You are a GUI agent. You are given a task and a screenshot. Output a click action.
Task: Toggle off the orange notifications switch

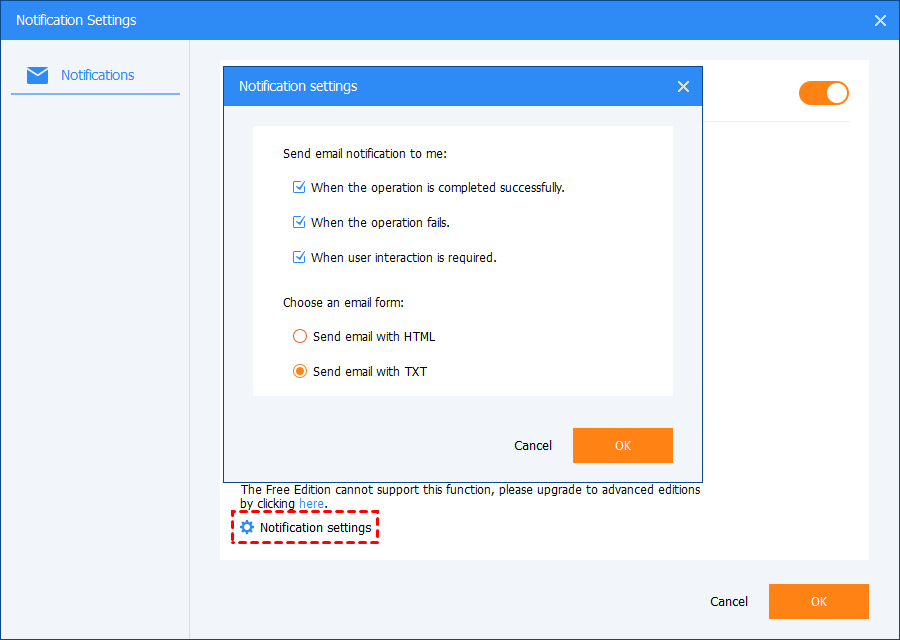(823, 93)
